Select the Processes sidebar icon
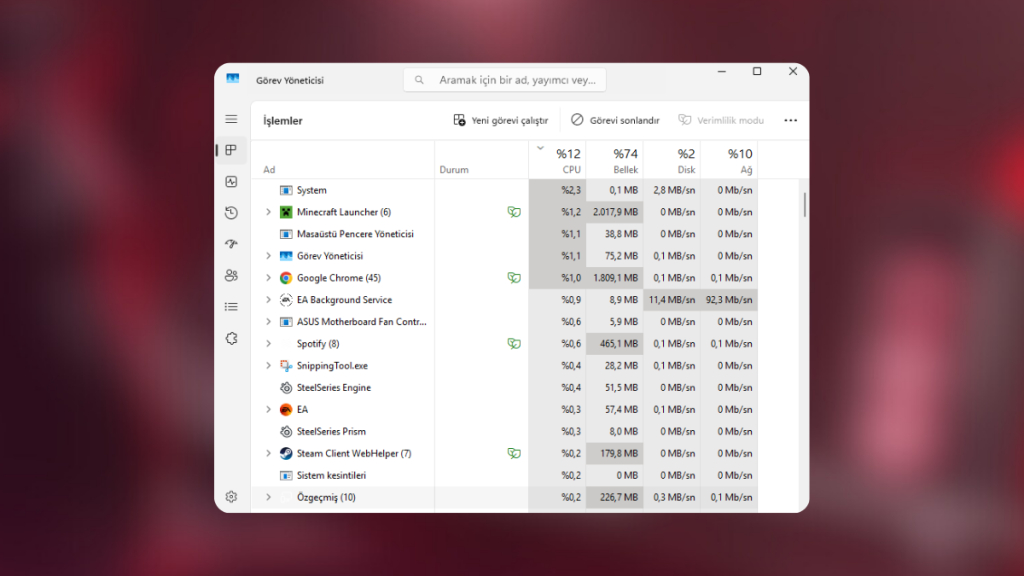Viewport: 1024px width, 576px height. 231,150
